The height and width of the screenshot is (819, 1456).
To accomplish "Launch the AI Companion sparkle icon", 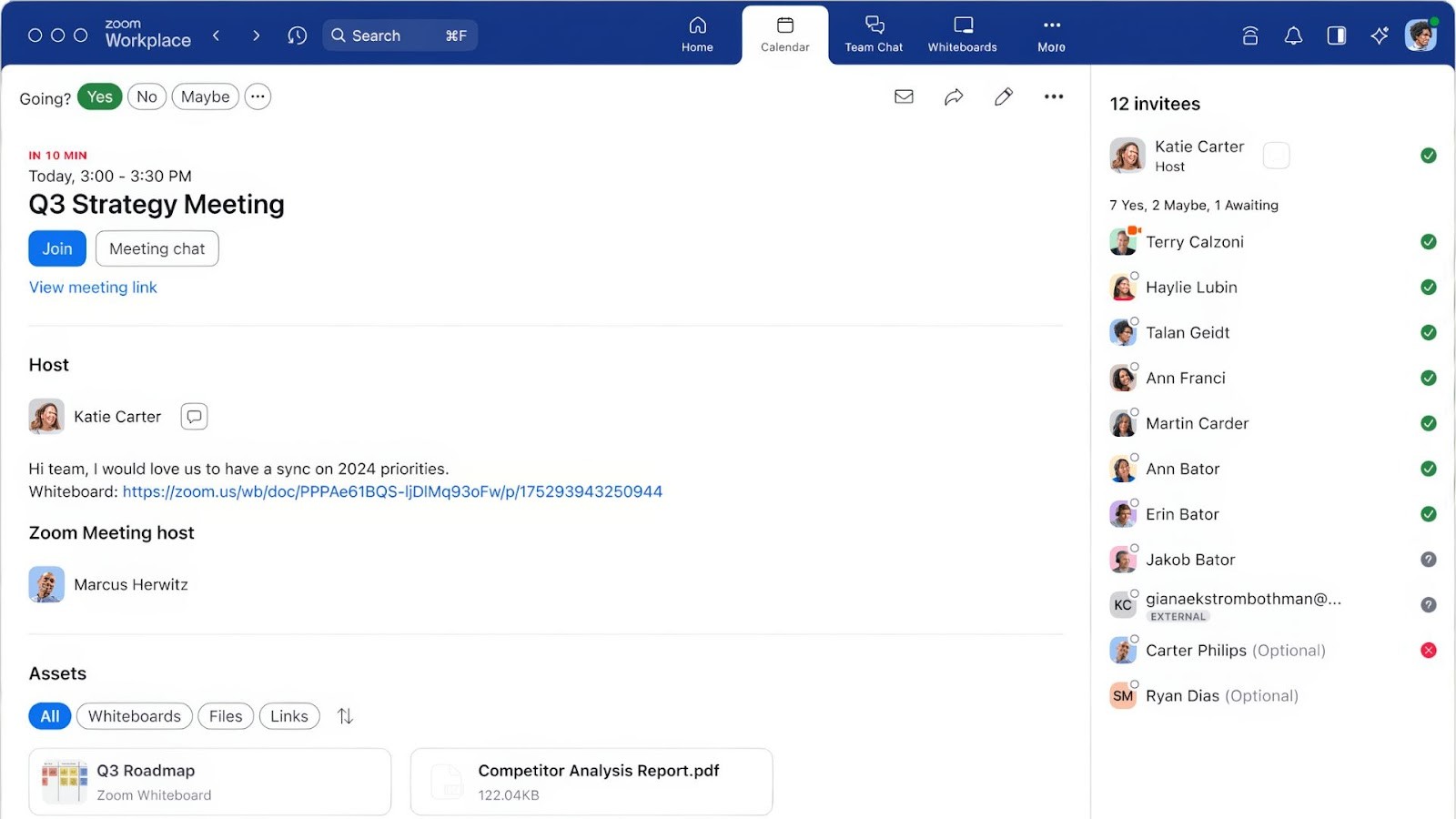I will [x=1380, y=35].
